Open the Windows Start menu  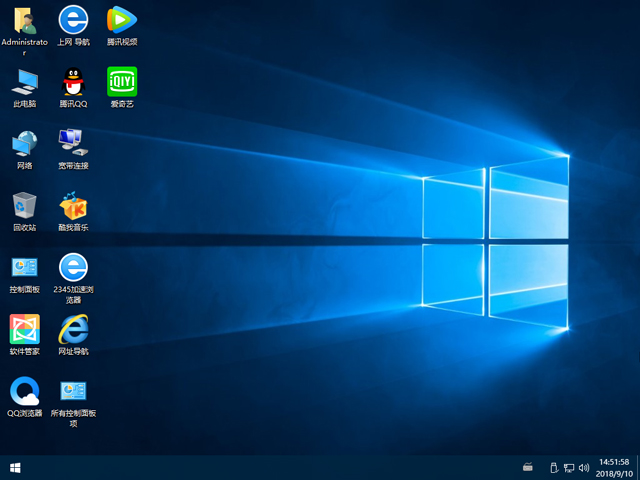[x=15, y=467]
